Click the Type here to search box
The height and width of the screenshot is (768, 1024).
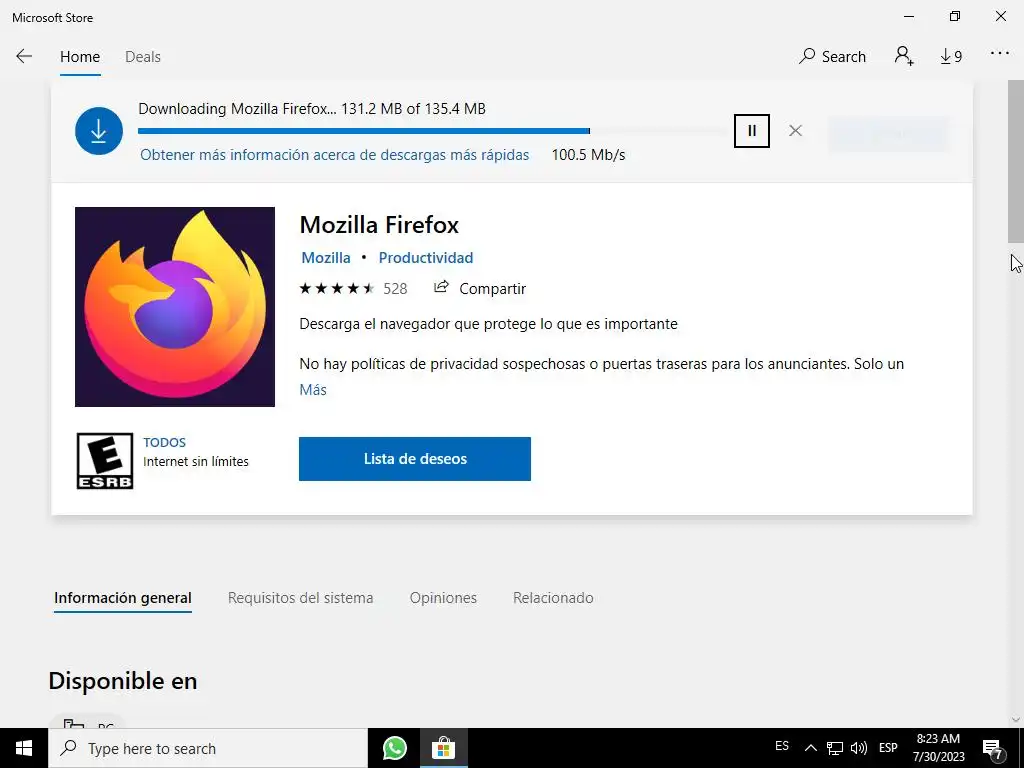click(208, 748)
